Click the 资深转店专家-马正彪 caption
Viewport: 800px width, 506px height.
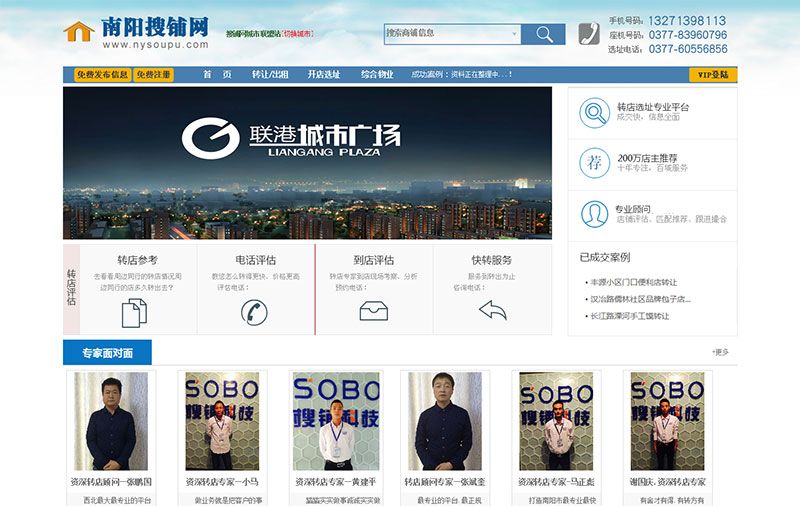click(x=556, y=482)
